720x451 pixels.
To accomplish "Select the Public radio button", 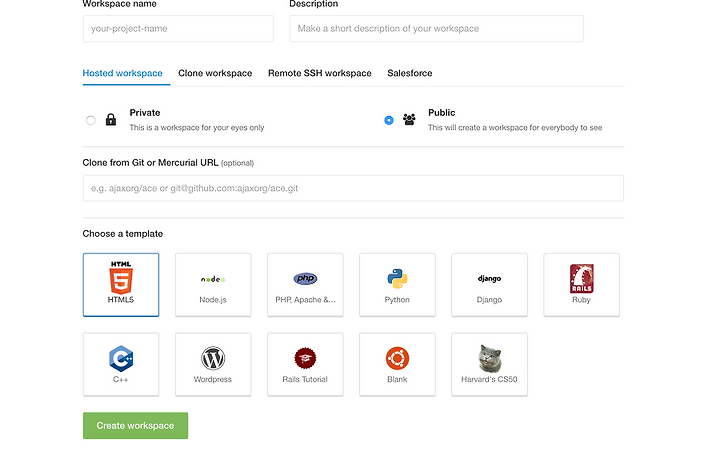I will tap(389, 120).
